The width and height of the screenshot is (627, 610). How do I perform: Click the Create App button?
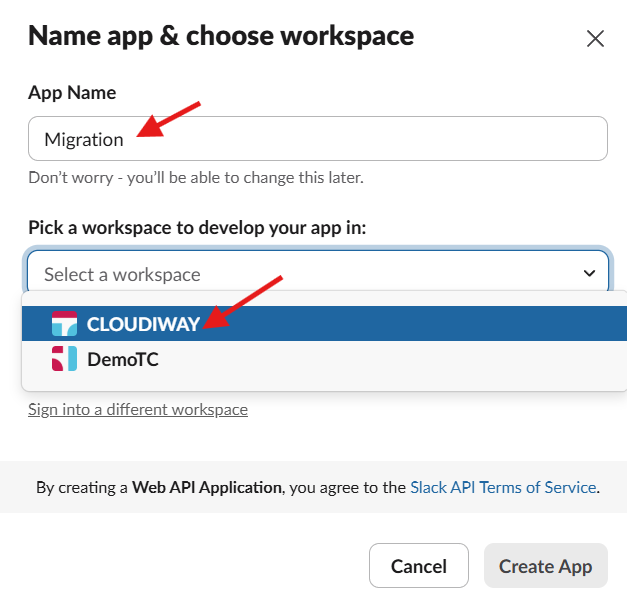545,566
